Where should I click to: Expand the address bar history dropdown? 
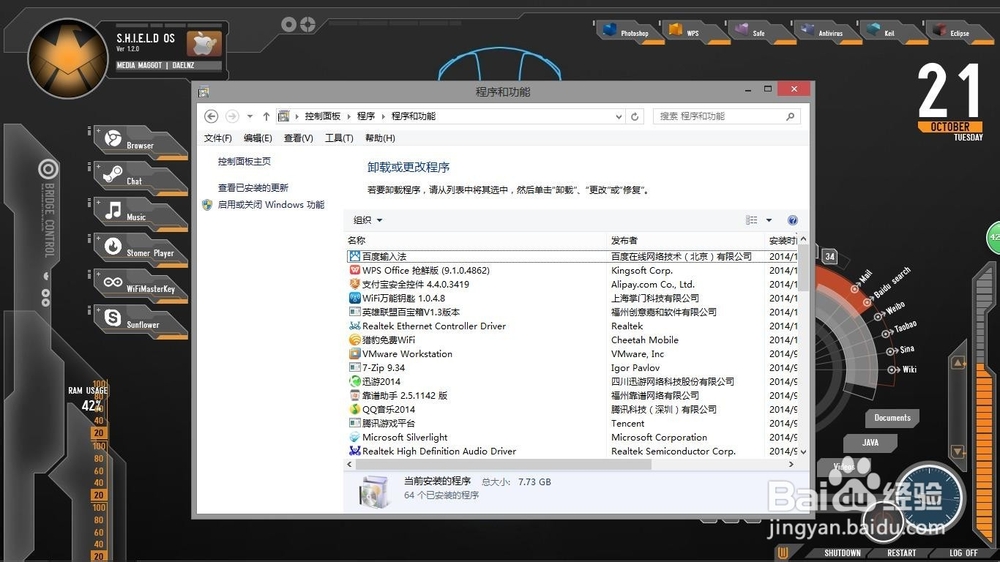pos(618,117)
